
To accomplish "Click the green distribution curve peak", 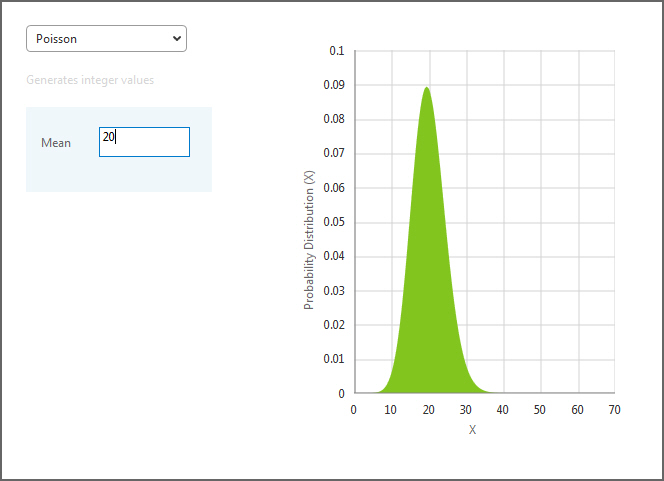I will 427,89.
